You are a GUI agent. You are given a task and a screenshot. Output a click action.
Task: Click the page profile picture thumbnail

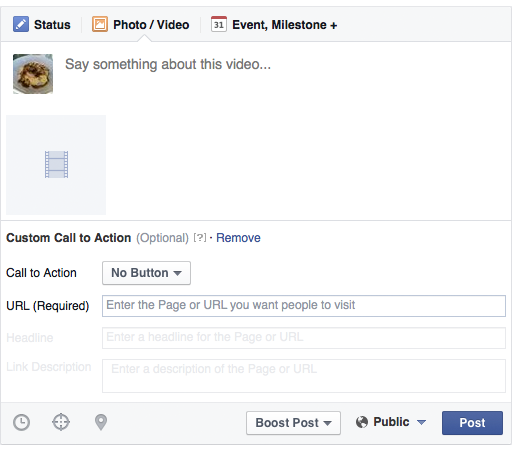coord(33,74)
